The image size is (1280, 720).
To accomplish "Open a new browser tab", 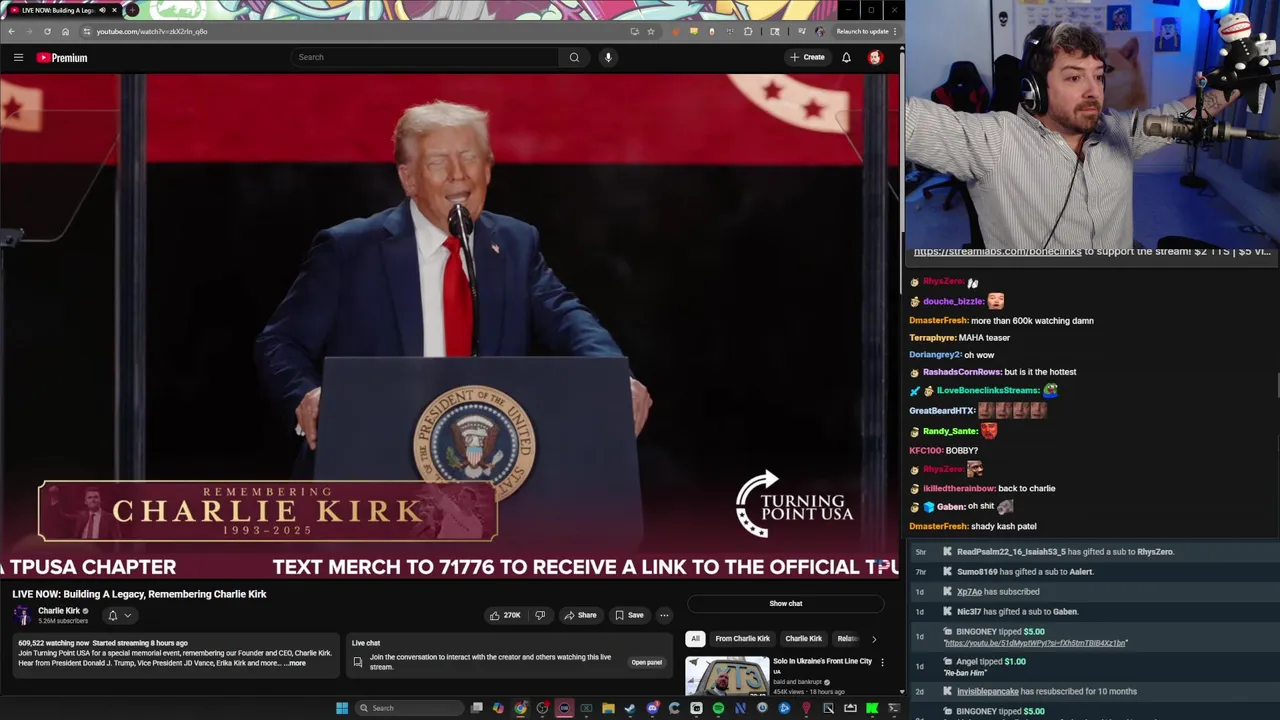I will tap(131, 10).
